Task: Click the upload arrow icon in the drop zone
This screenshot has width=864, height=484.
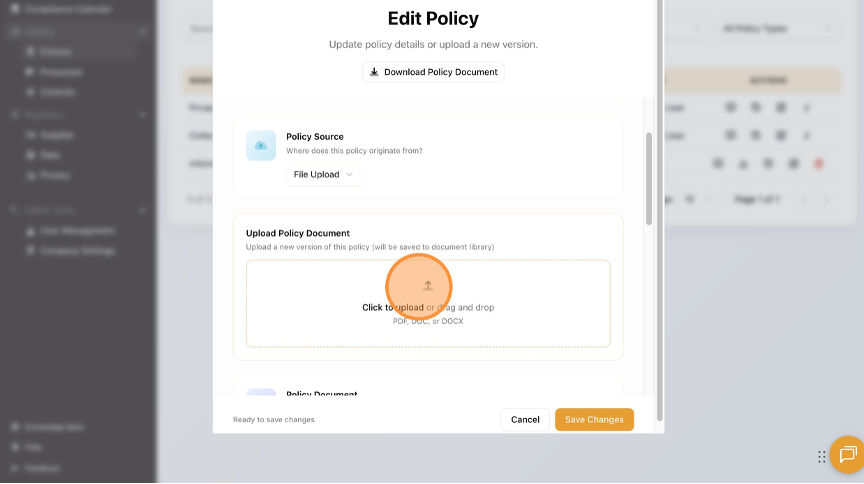Action: pos(428,286)
